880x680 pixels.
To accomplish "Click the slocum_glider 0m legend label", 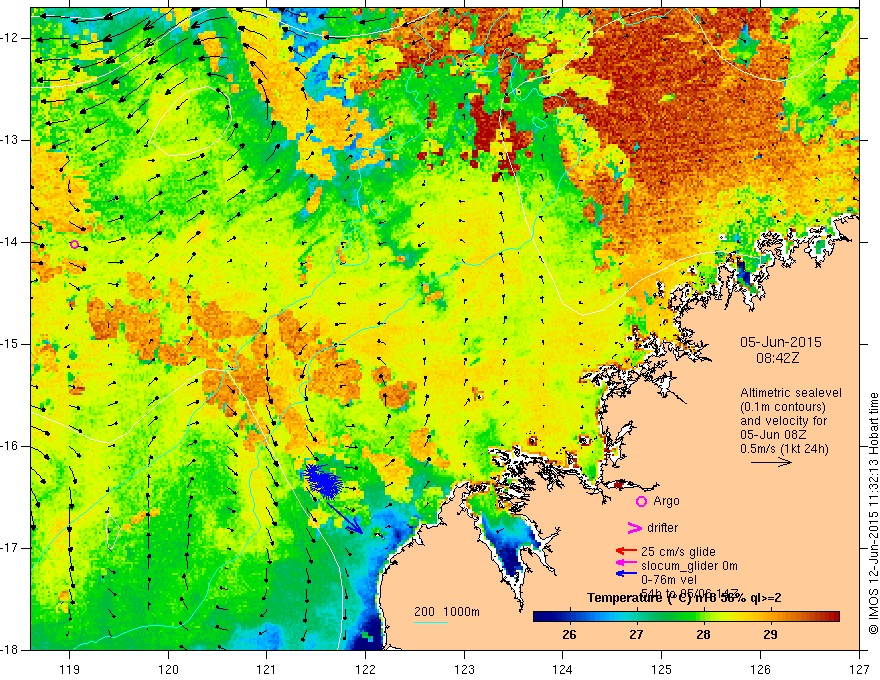I will click(689, 566).
